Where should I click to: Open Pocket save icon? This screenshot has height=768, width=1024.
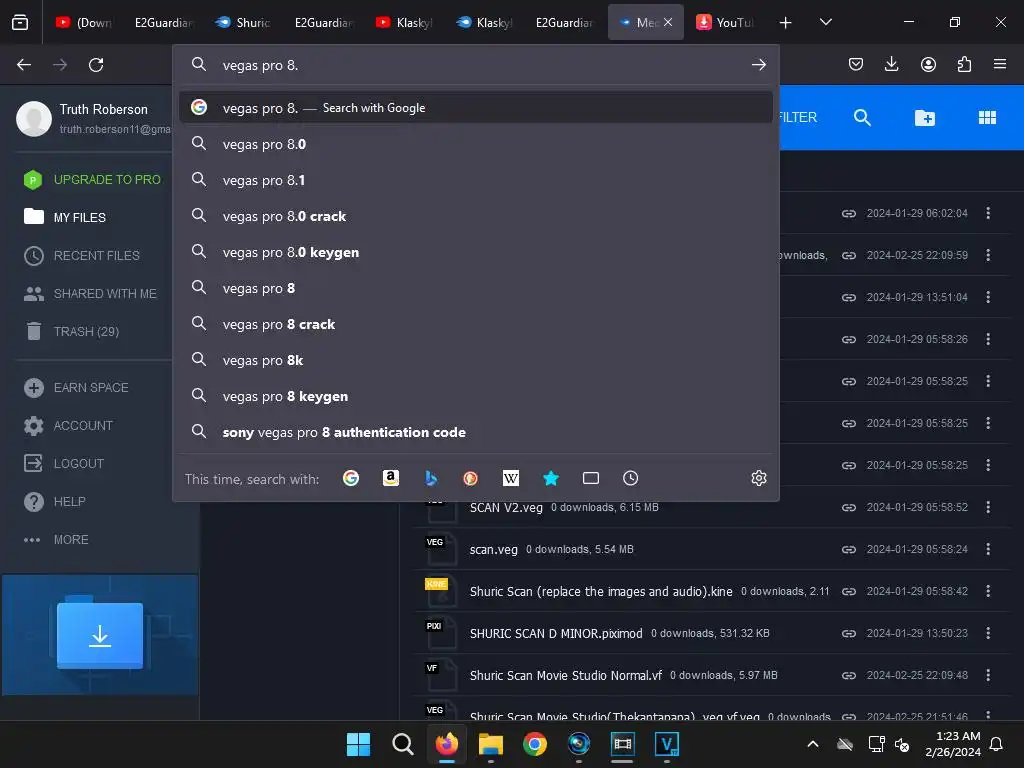(856, 64)
